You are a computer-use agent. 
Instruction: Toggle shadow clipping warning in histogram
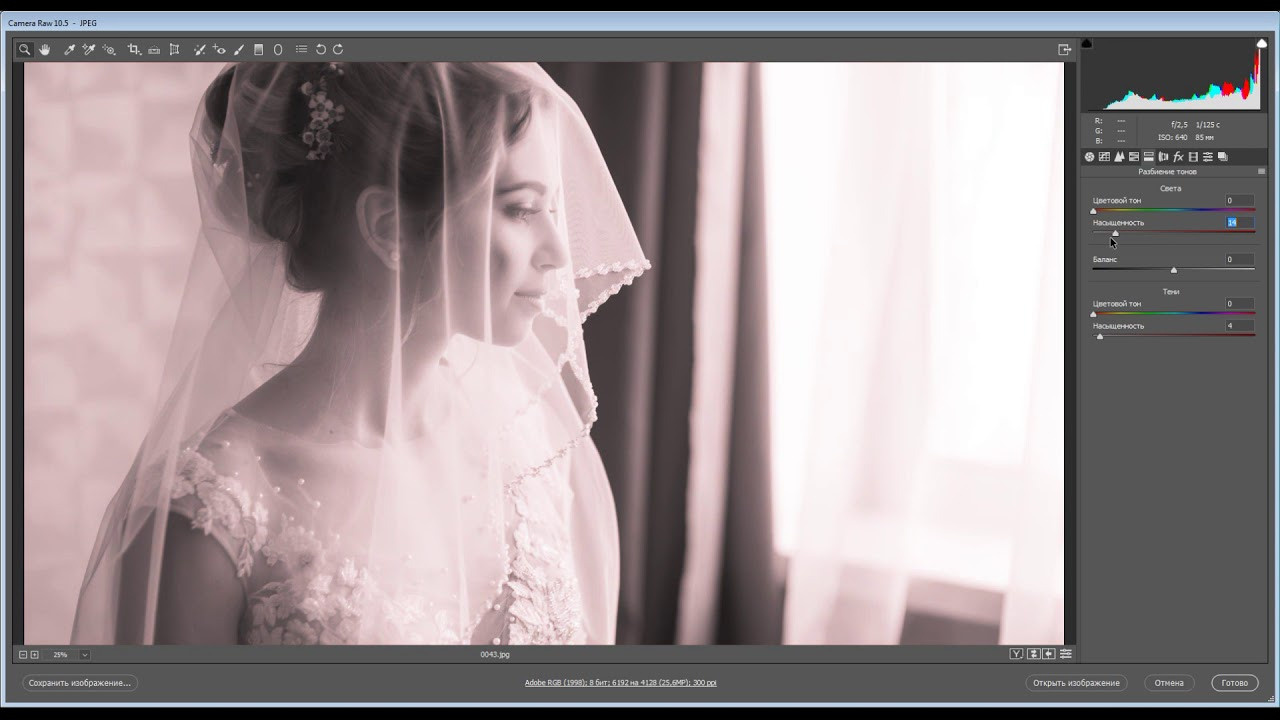(x=1087, y=44)
